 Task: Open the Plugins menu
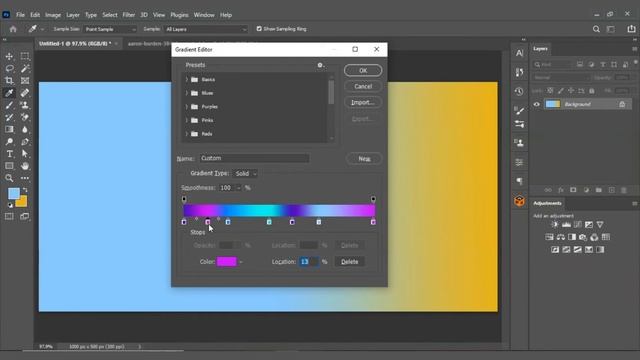click(x=179, y=15)
